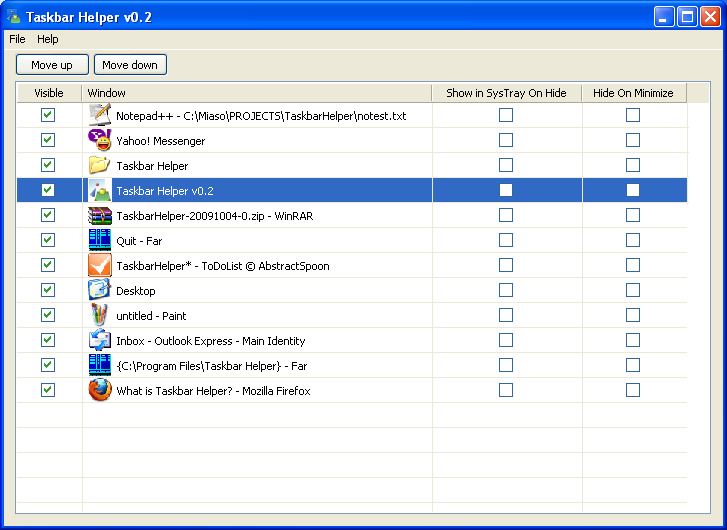The image size is (727, 530).
Task: Click the orange ToDoList checkmark icon
Action: (x=100, y=265)
